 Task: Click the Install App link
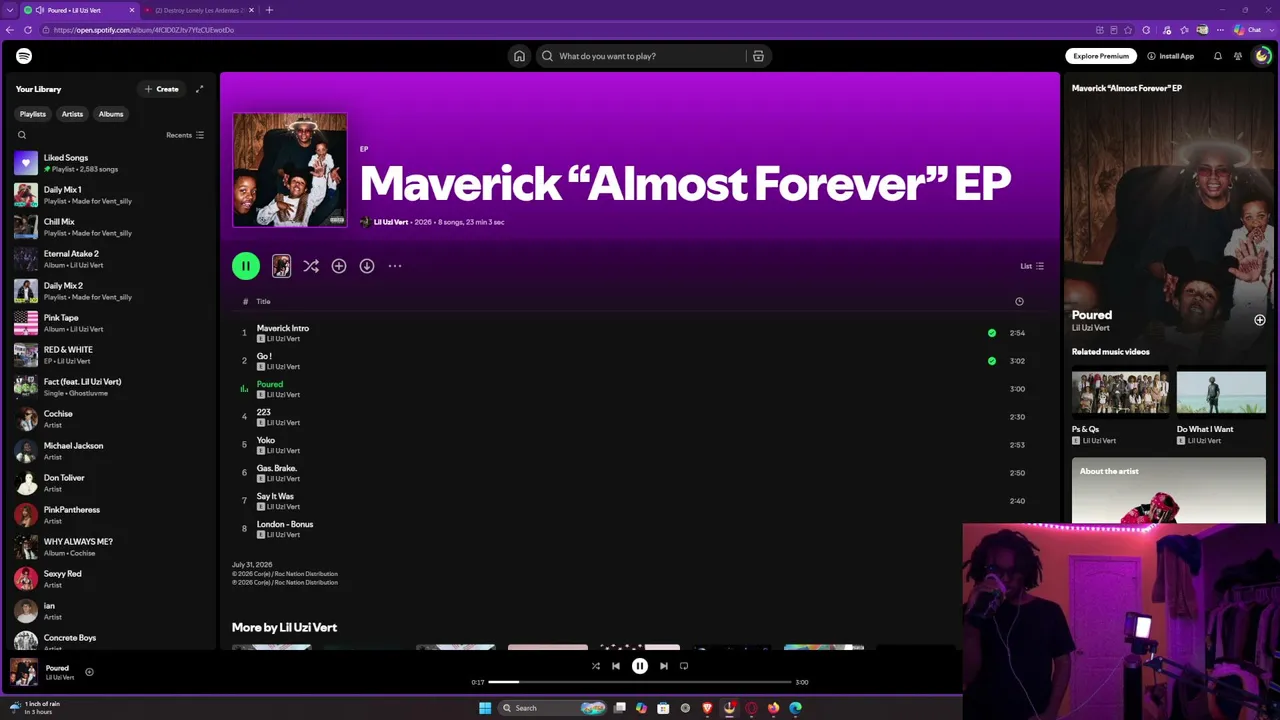point(1171,56)
